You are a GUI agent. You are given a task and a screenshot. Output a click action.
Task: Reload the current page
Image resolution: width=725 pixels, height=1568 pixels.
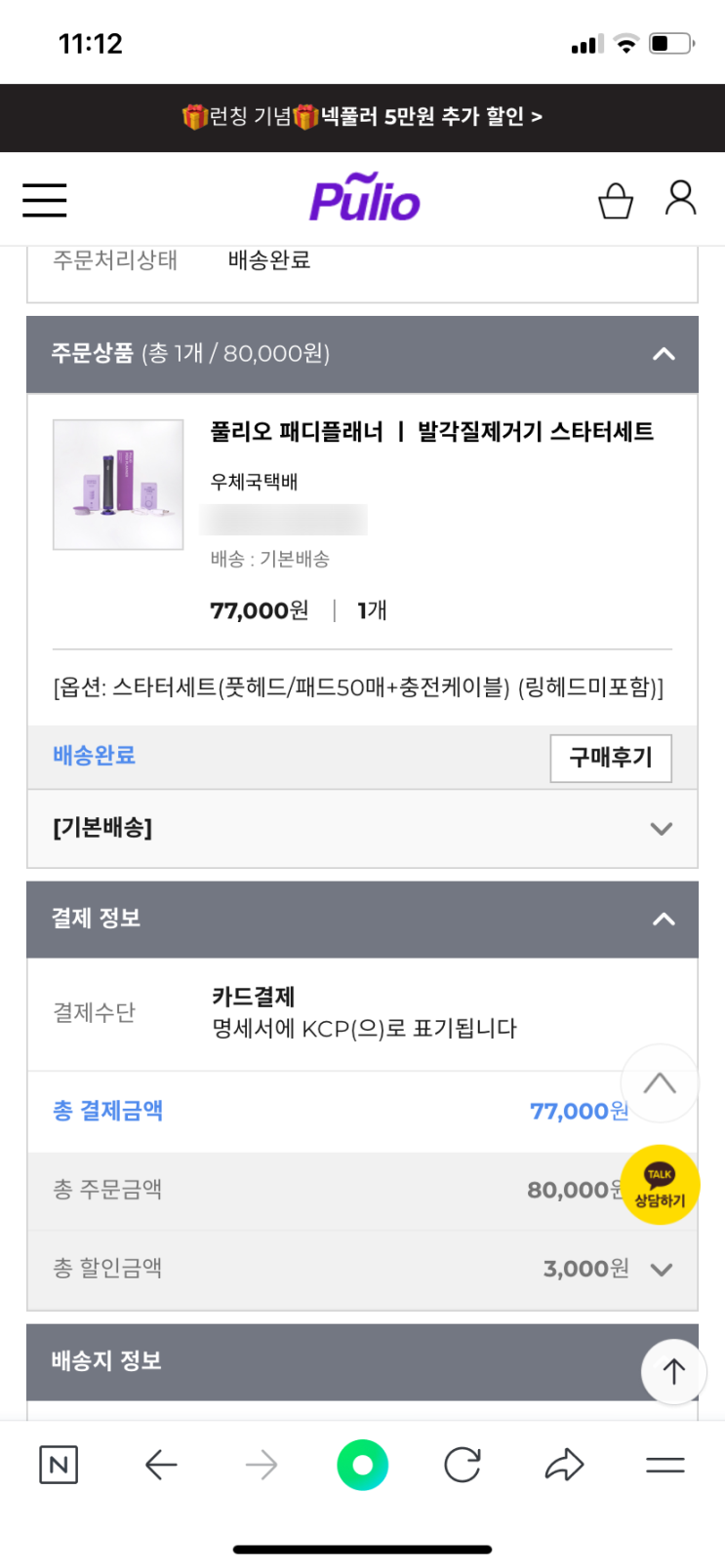463,1465
